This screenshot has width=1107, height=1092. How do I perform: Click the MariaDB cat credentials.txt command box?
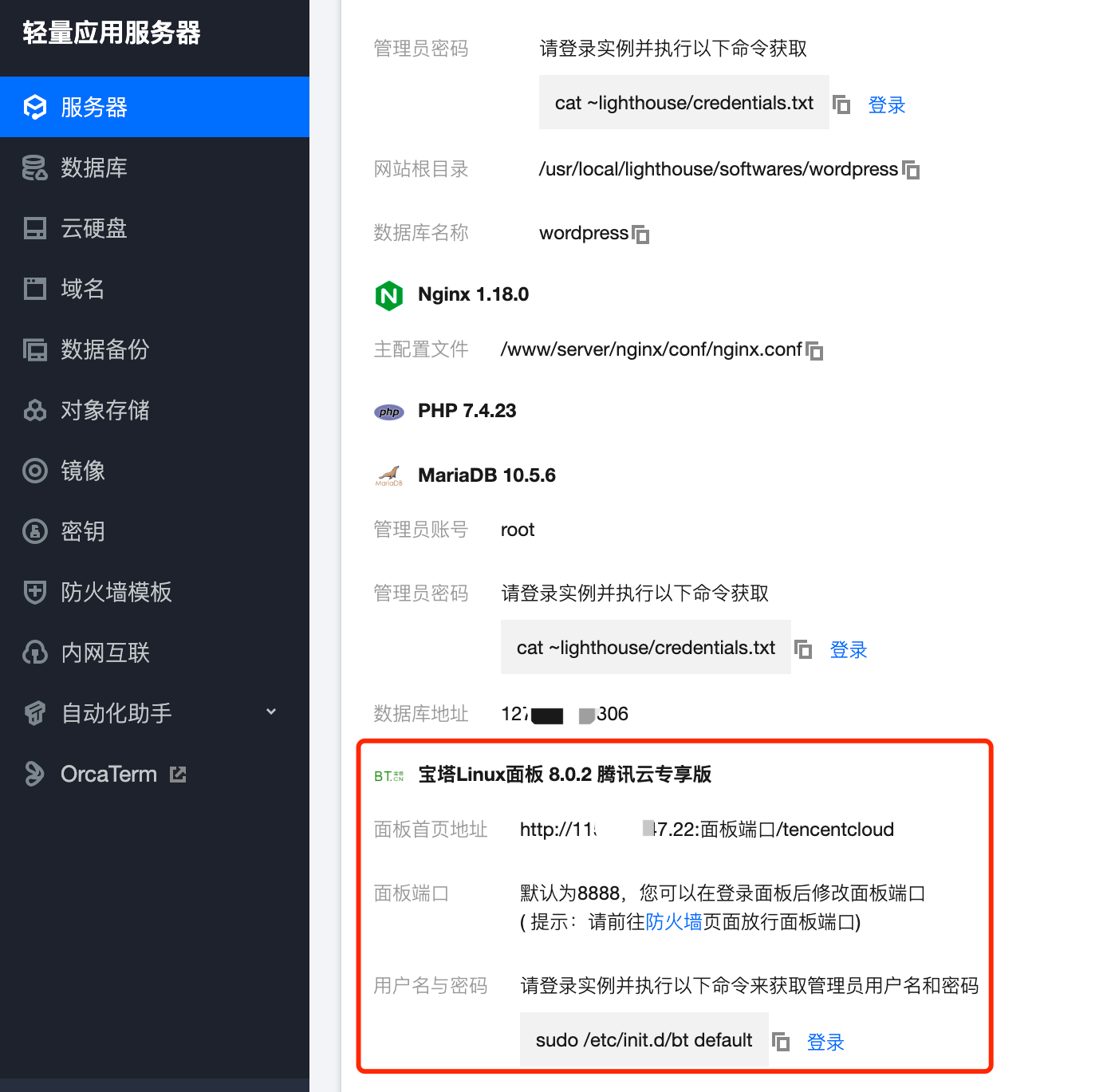click(x=646, y=647)
